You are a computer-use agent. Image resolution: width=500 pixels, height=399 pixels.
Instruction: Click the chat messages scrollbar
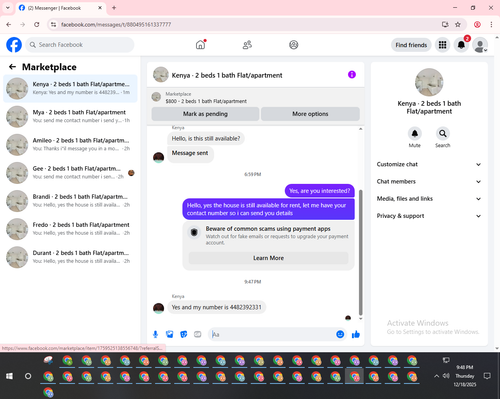(360, 252)
